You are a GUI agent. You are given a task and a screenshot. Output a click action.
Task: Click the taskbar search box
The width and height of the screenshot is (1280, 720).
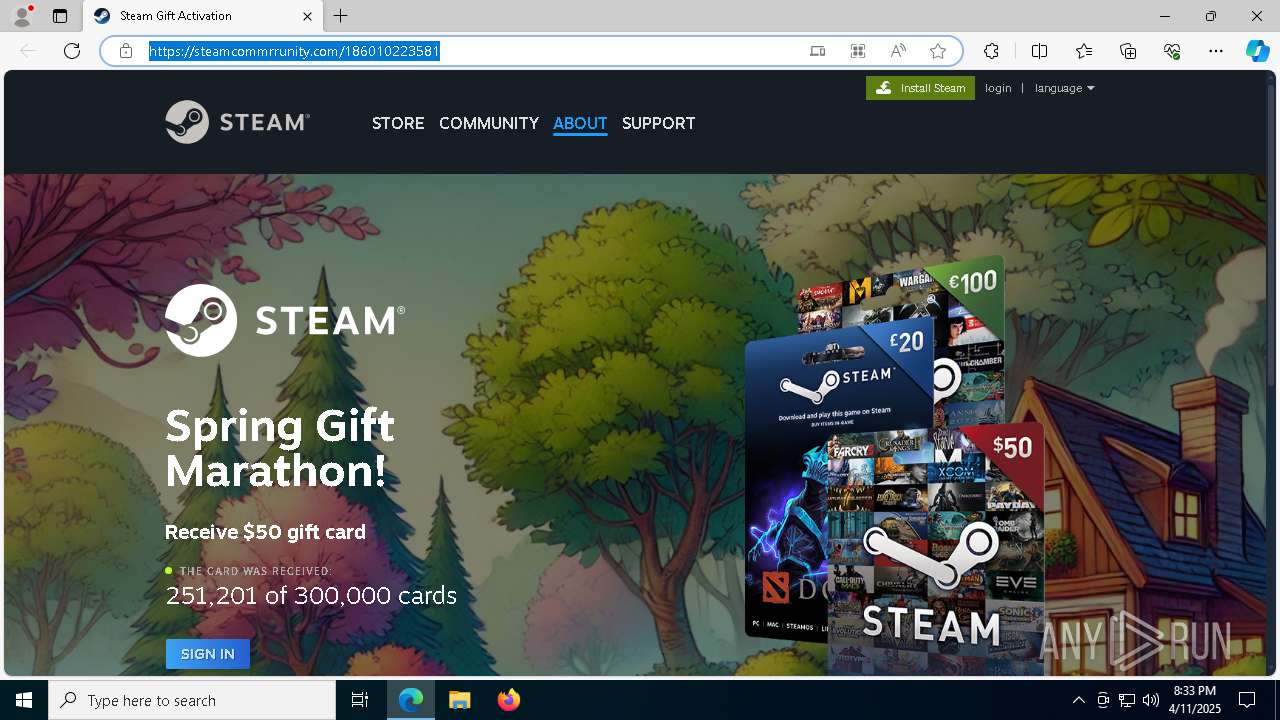(x=192, y=700)
